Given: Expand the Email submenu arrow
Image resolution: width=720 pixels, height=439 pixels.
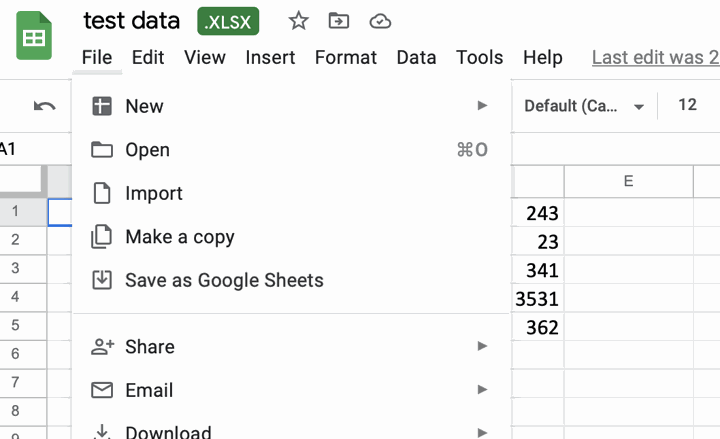Looking at the screenshot, I should [x=482, y=389].
